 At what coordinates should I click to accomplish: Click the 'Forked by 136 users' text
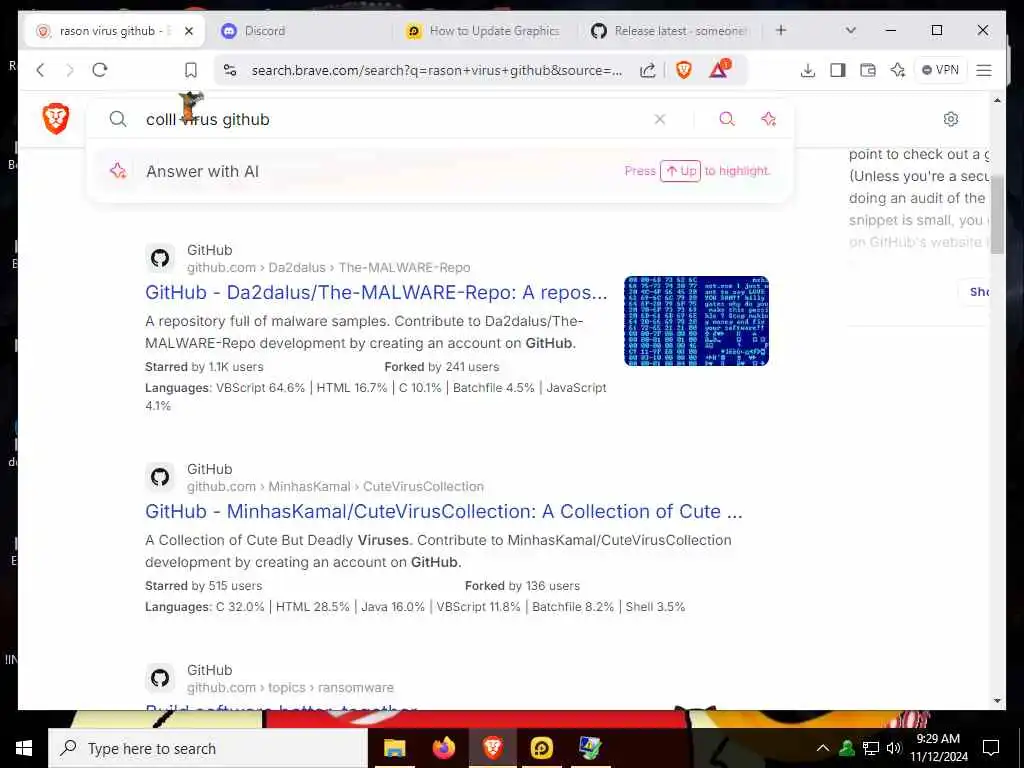(x=522, y=586)
